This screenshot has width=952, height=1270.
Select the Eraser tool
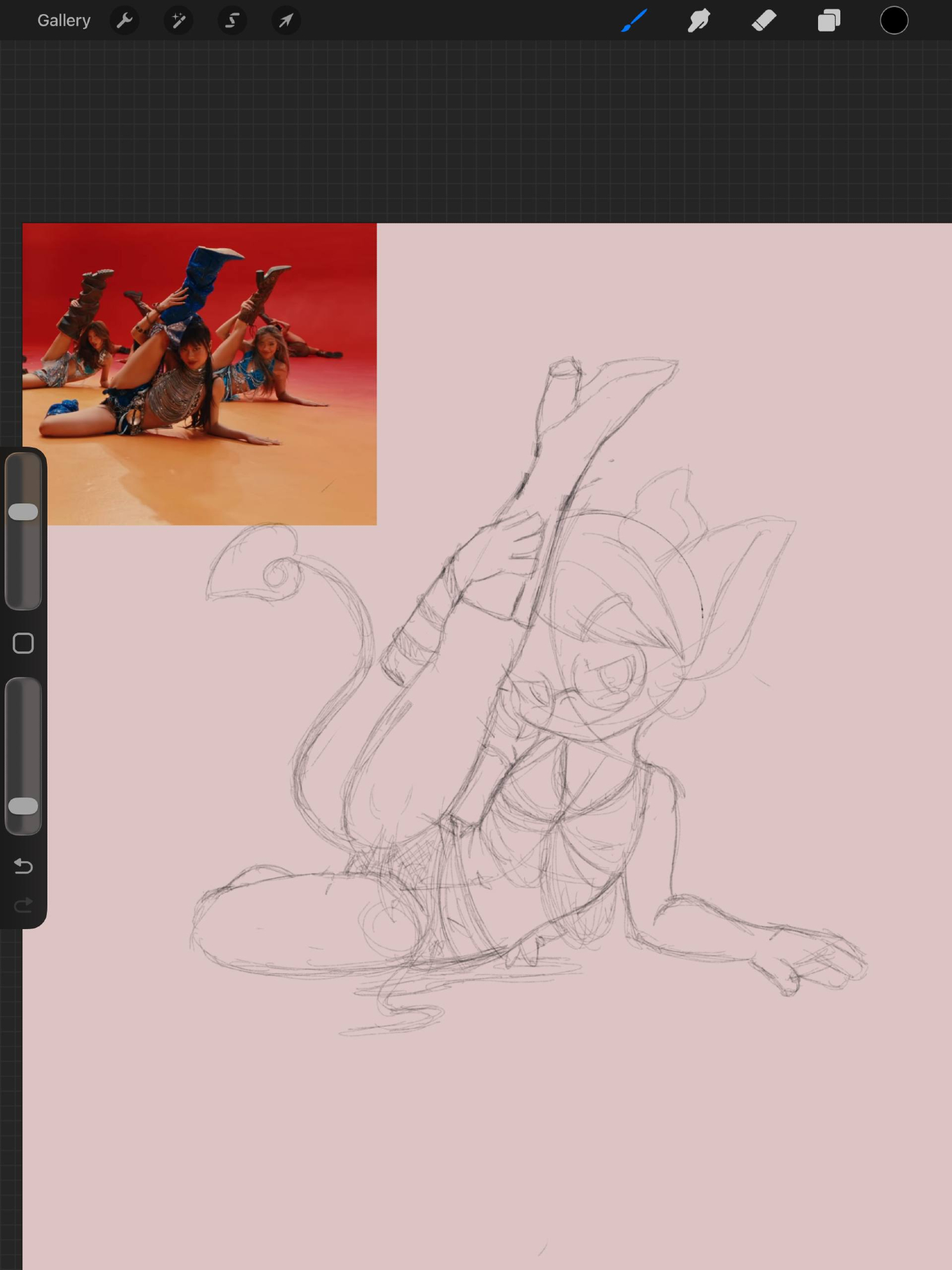(x=763, y=20)
